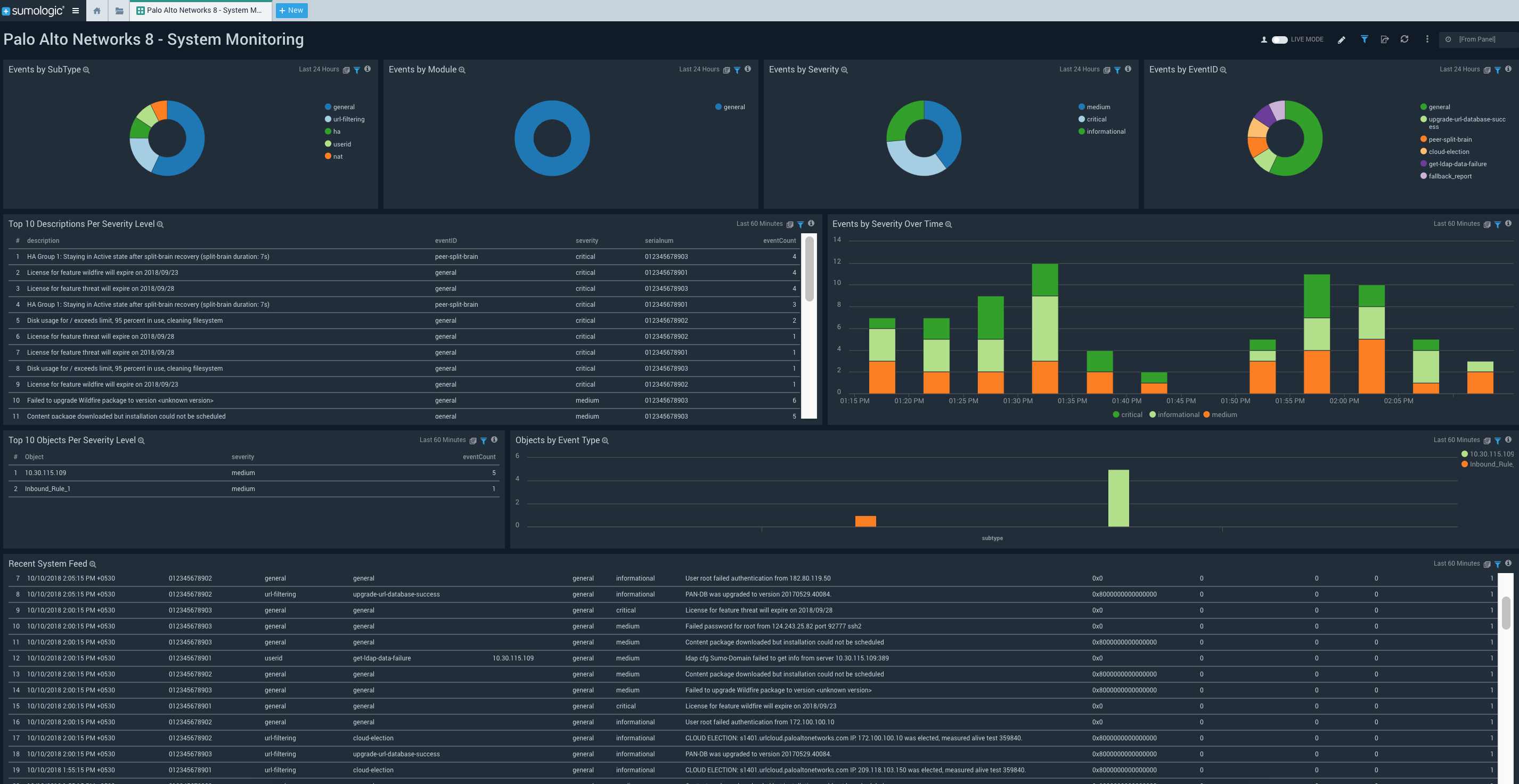Image resolution: width=1519 pixels, height=784 pixels.
Task: Change Last 24 Hours on Events by Severity
Action: pos(1079,70)
